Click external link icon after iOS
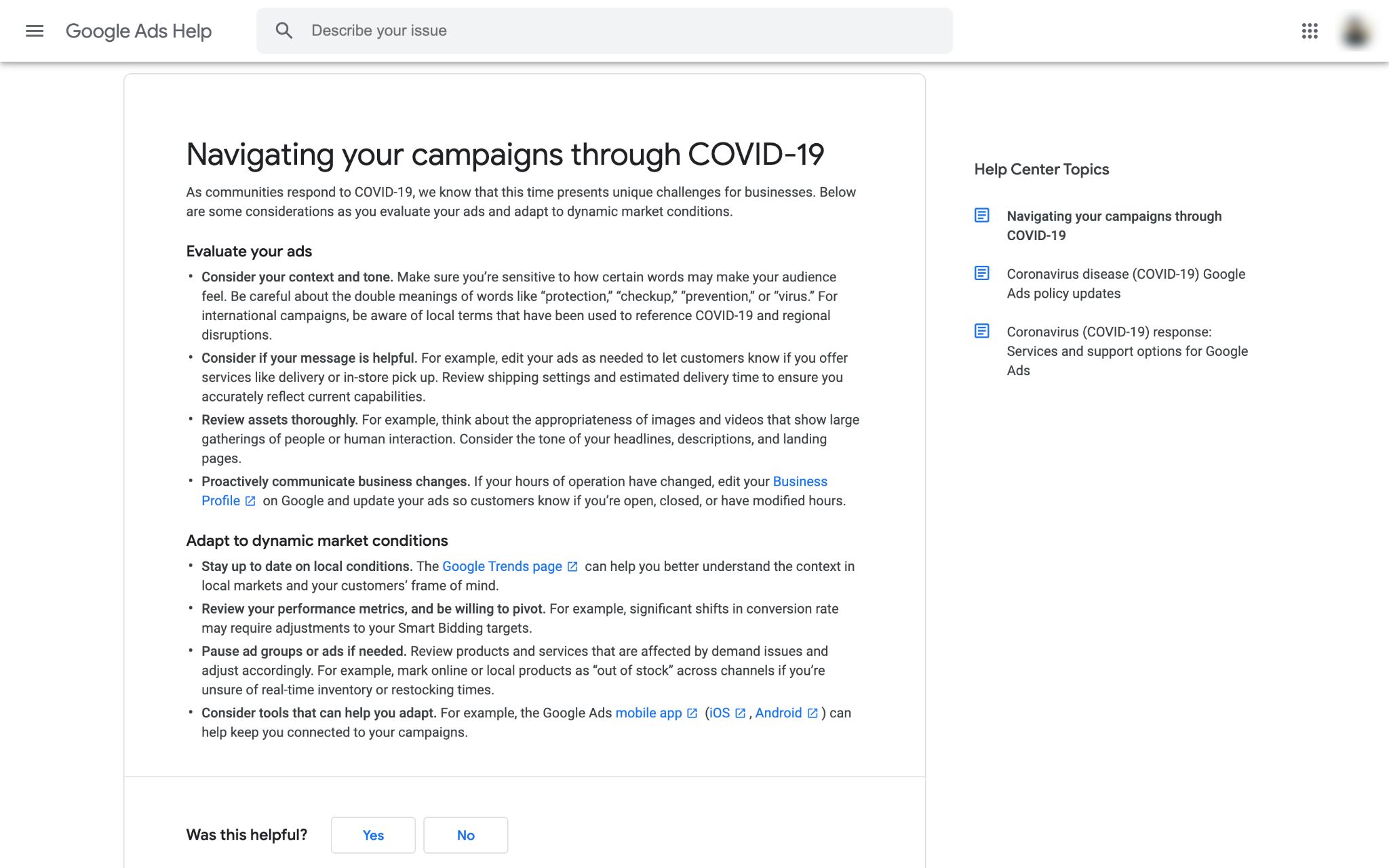The width and height of the screenshot is (1389, 868). (x=741, y=713)
